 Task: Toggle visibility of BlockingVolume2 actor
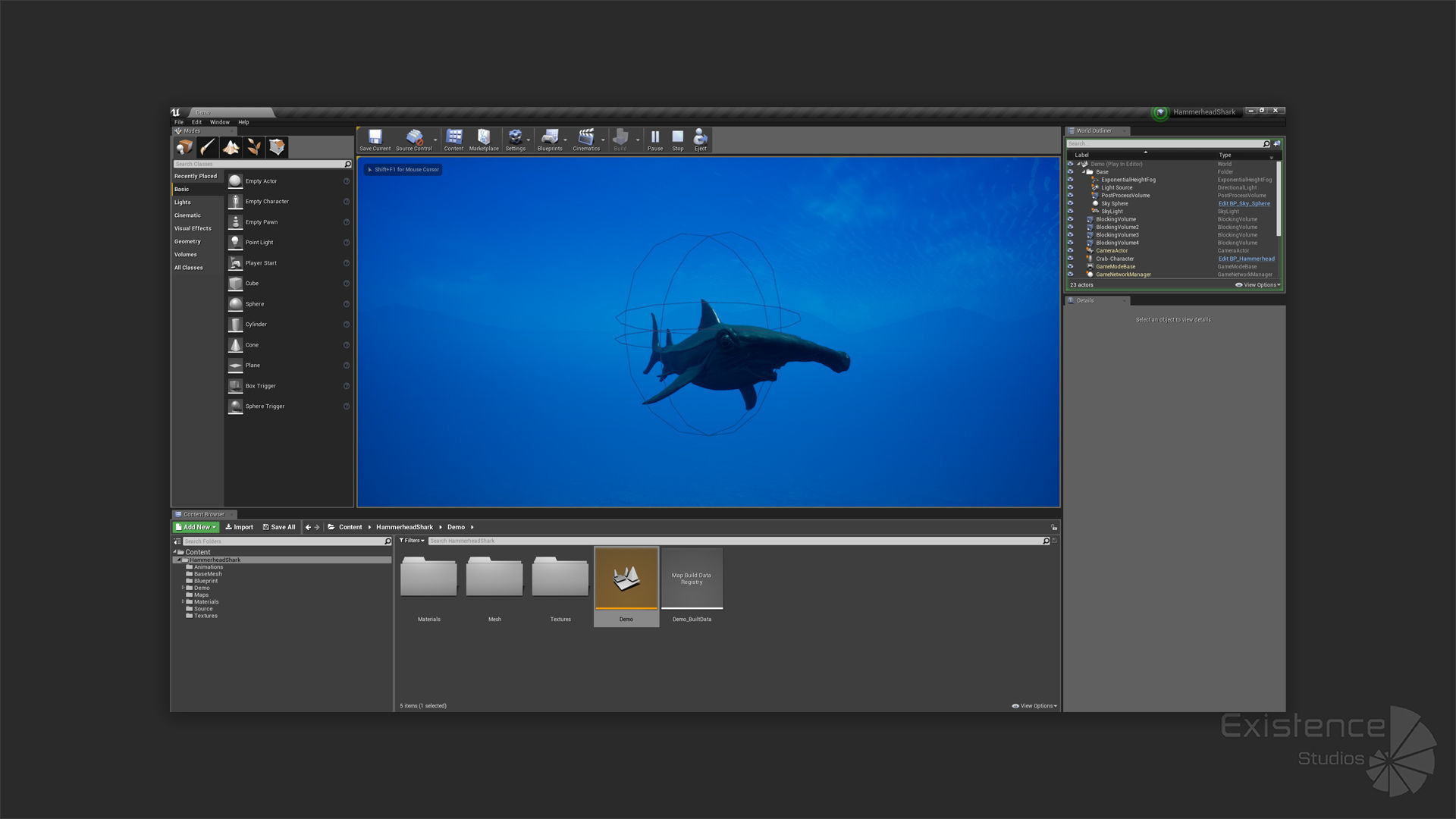(x=1071, y=227)
